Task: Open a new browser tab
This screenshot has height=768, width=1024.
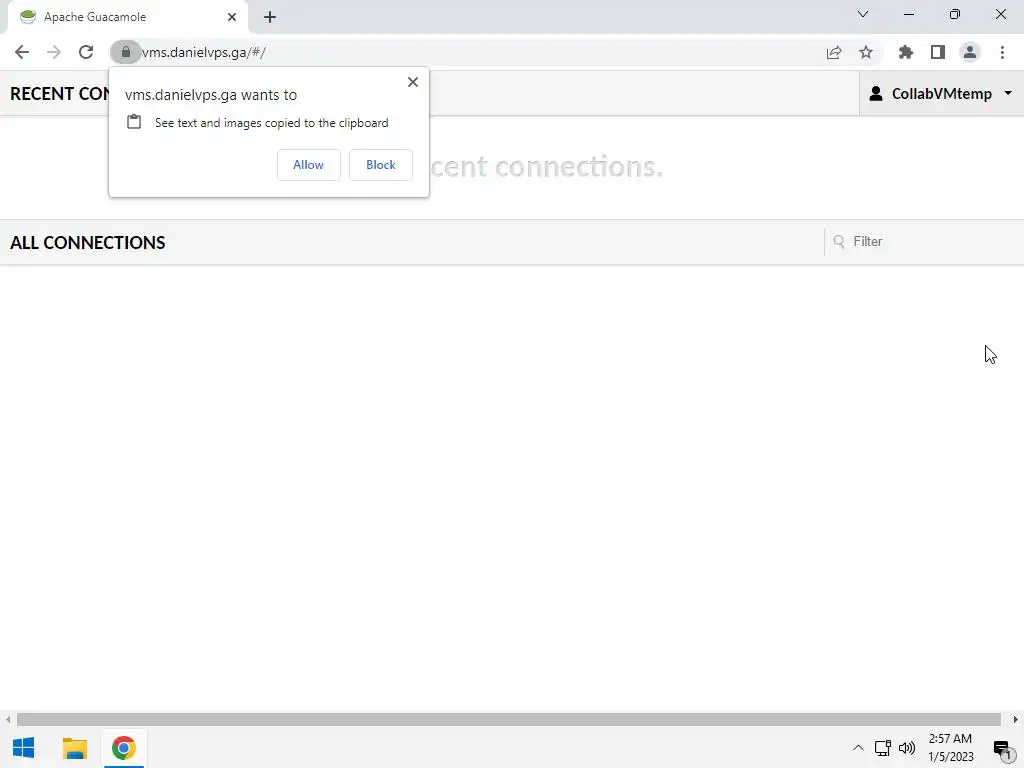Action: (270, 17)
